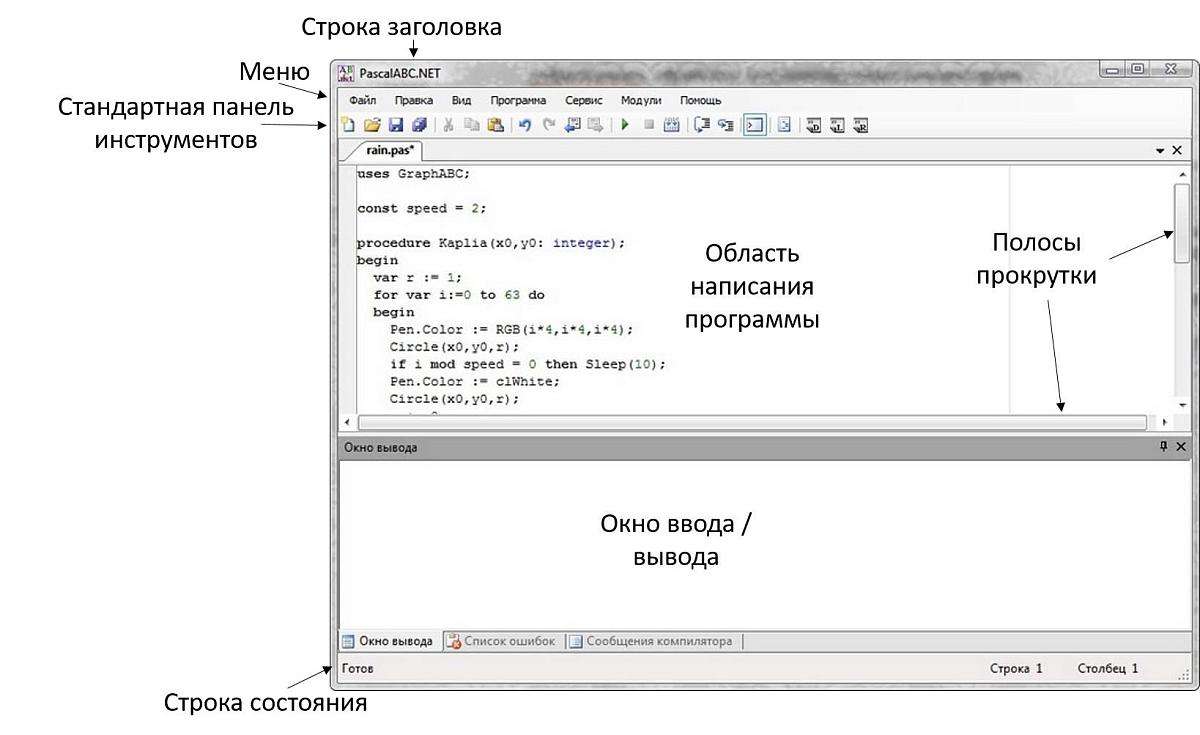Click the greyed-out Redo arrow icon
1200x735 pixels.
coord(549,125)
